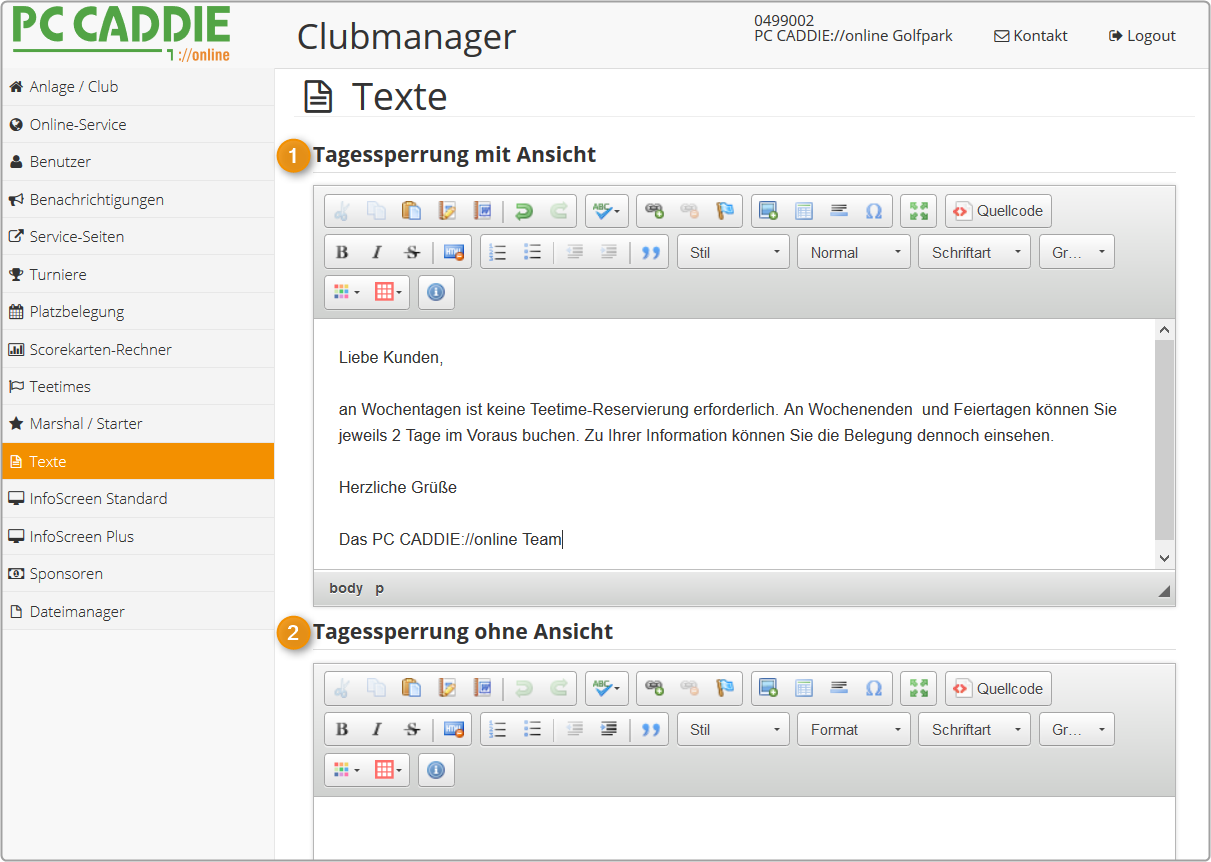Open font size Gr… dropdown in mit Ansicht editor
Image resolution: width=1211 pixels, height=862 pixels.
coord(1077,252)
